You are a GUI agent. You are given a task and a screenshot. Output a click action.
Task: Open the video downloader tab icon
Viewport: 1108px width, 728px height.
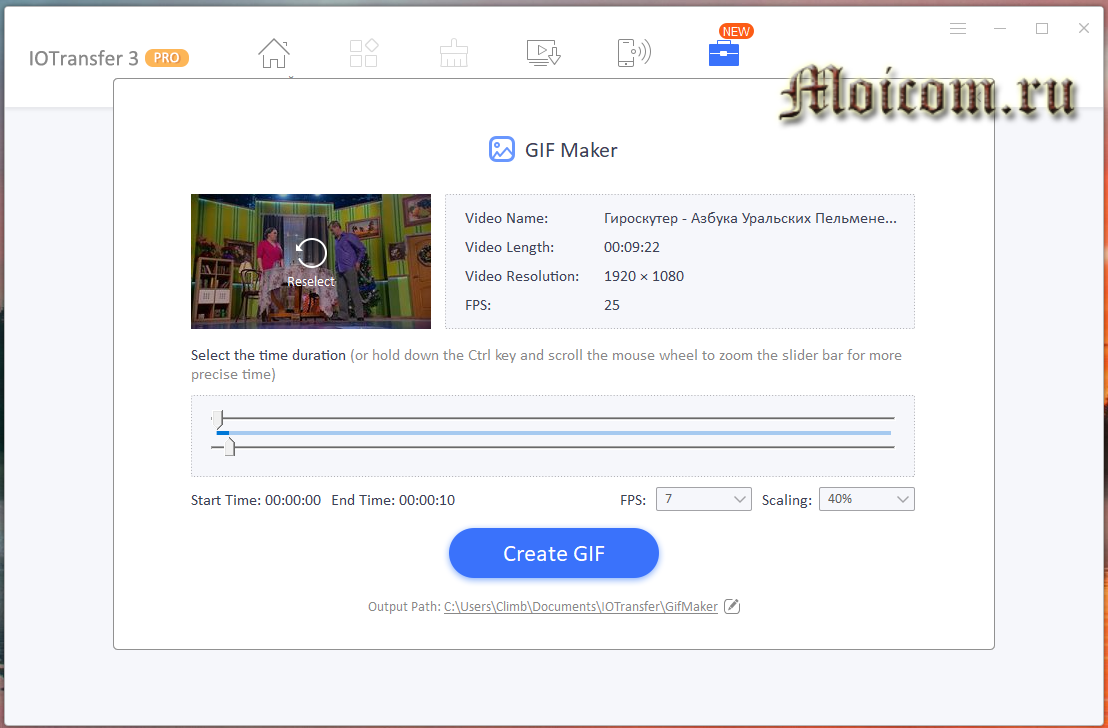tap(543, 53)
